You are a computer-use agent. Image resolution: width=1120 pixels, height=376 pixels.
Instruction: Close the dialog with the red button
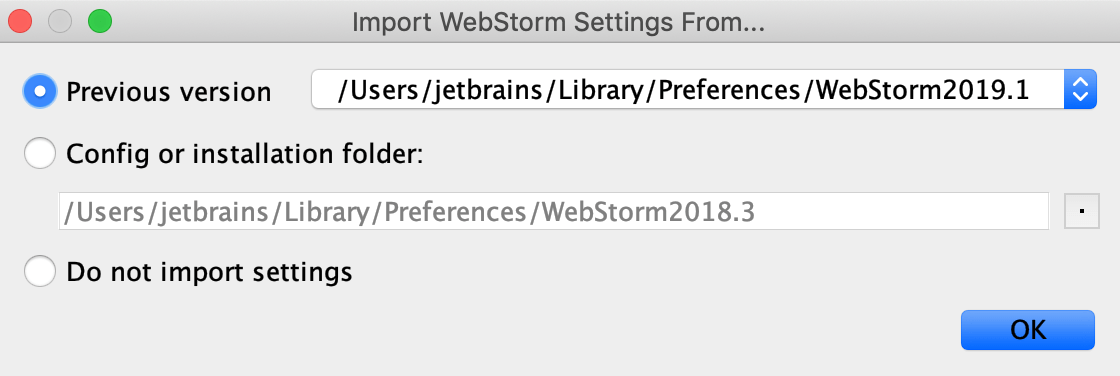click(20, 21)
